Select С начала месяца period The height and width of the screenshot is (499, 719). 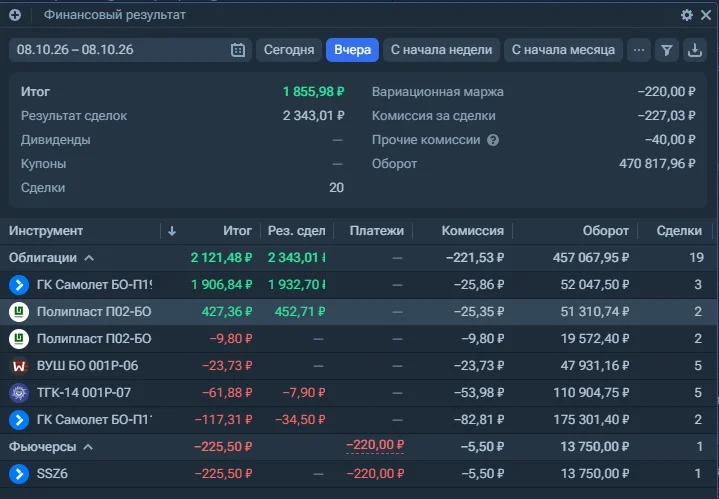563,50
